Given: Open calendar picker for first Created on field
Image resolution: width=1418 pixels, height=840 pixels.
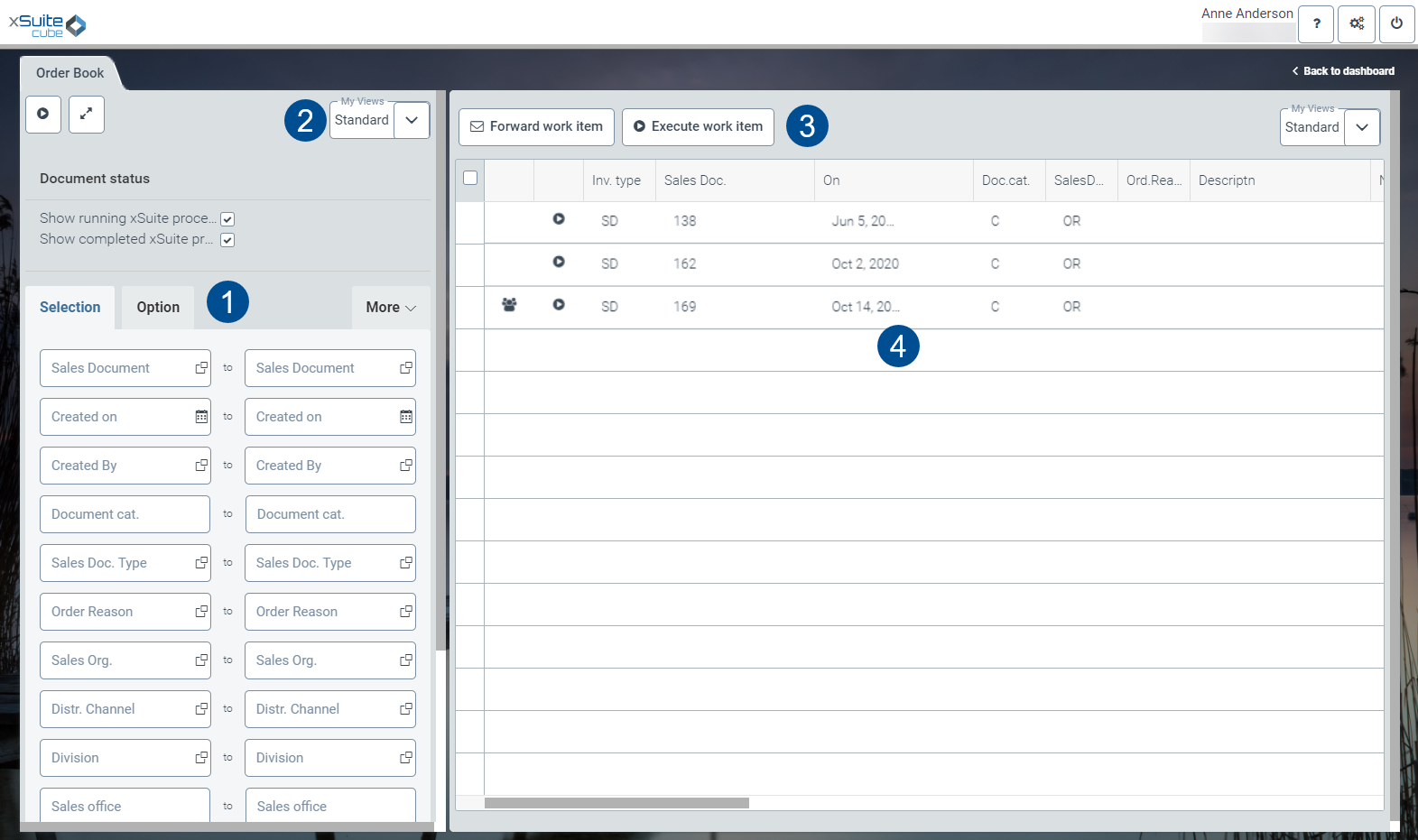Looking at the screenshot, I should coord(201,417).
